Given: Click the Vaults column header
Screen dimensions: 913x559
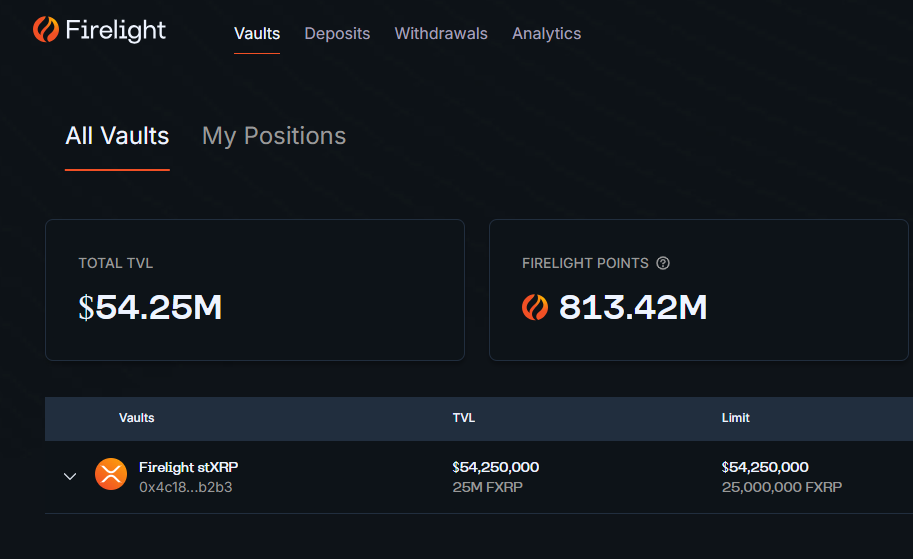Looking at the screenshot, I should tap(136, 418).
